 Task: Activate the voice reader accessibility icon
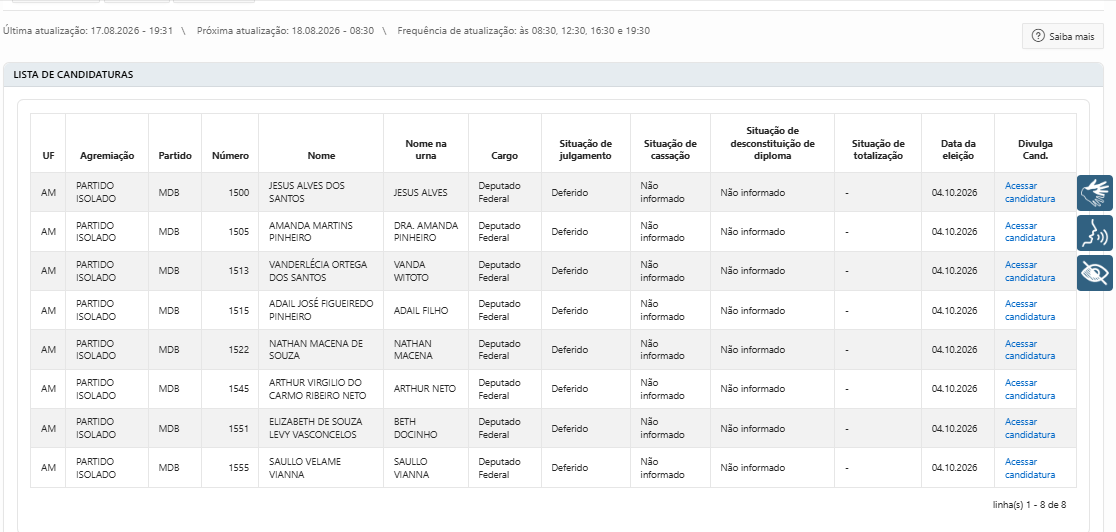pyautogui.click(x=1095, y=234)
